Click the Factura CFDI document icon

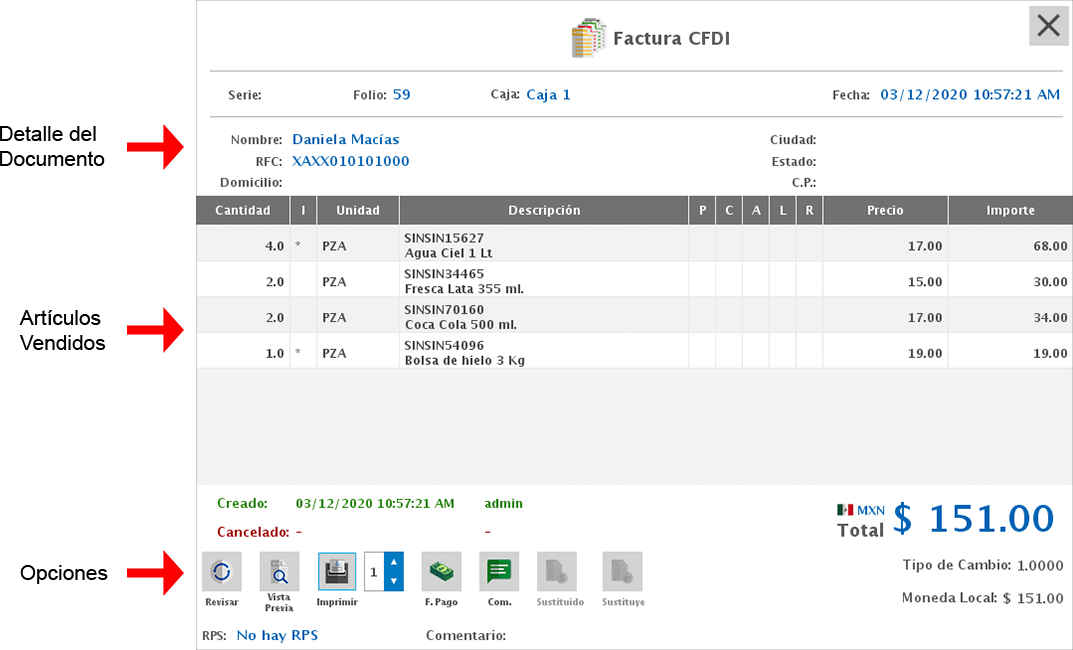[x=588, y=39]
